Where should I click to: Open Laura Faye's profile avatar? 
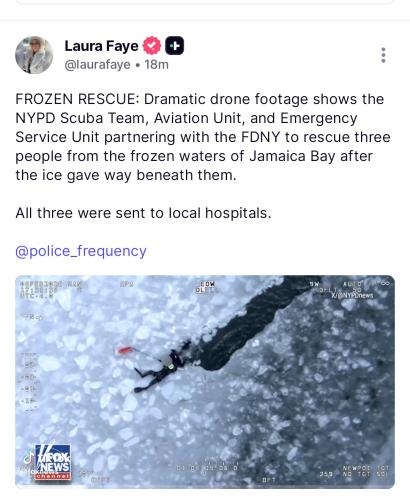click(x=34, y=55)
